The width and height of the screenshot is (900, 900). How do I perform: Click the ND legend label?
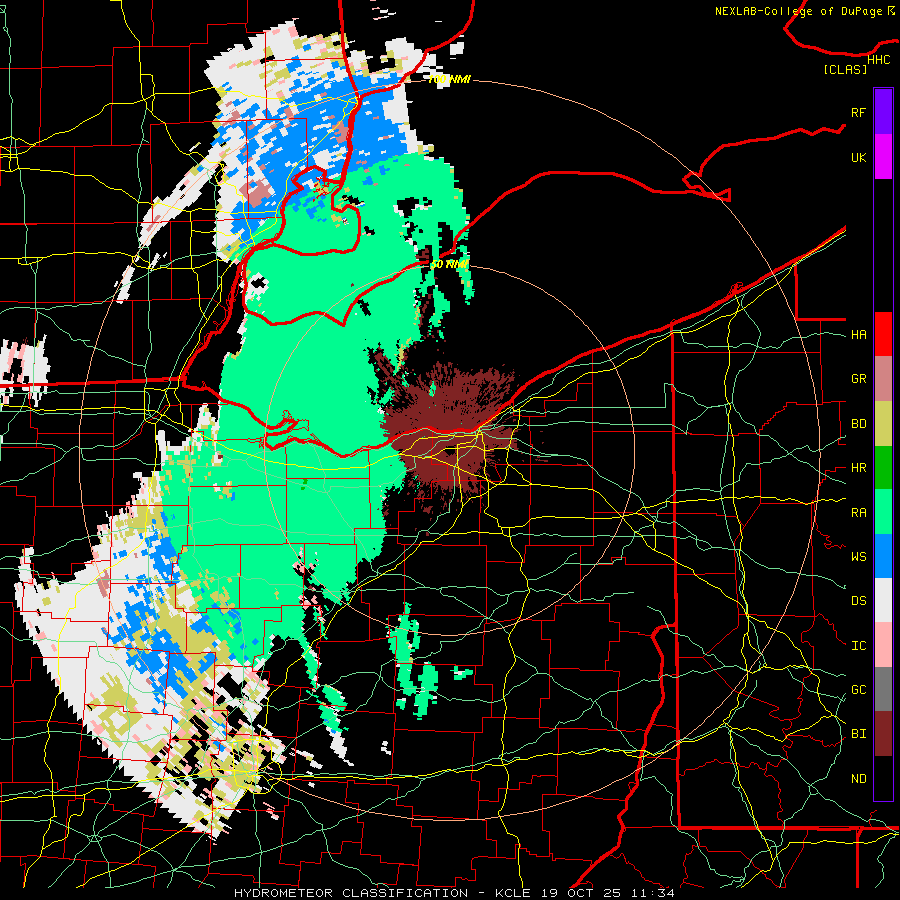[858, 779]
